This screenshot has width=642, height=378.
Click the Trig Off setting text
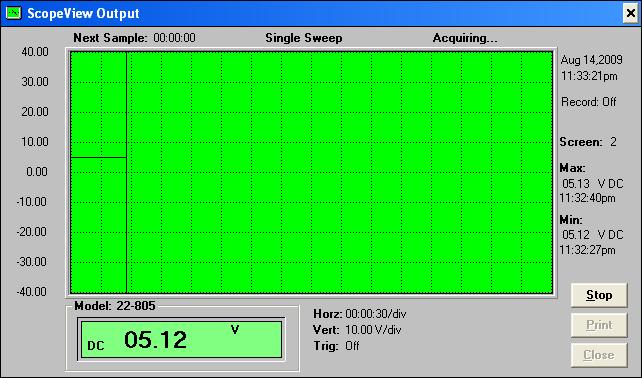336,346
